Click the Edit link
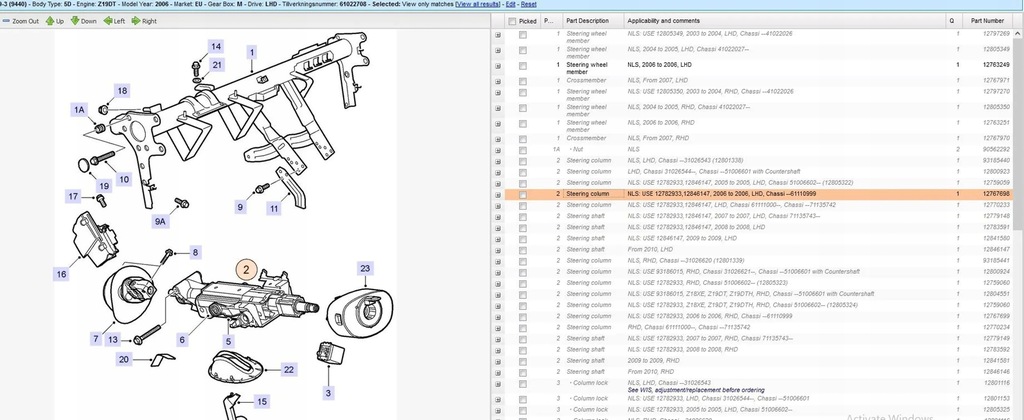The height and width of the screenshot is (420, 1024). click(511, 4)
